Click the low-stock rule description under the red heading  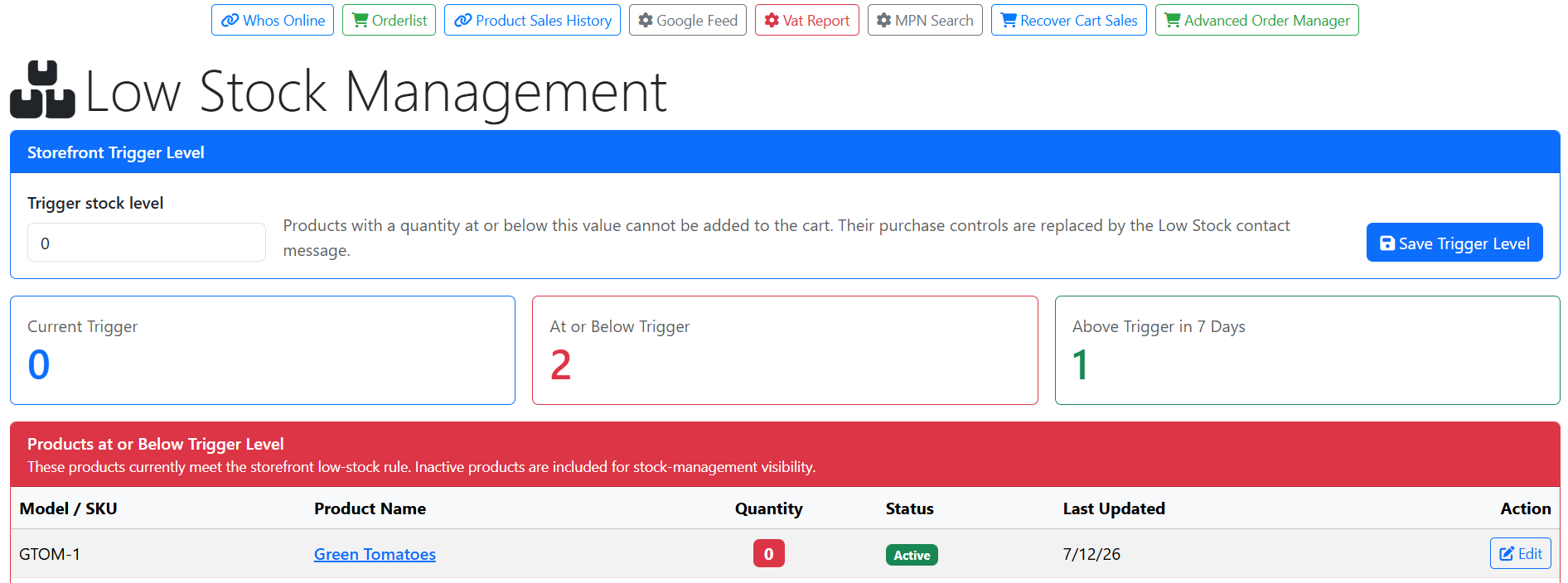422,467
